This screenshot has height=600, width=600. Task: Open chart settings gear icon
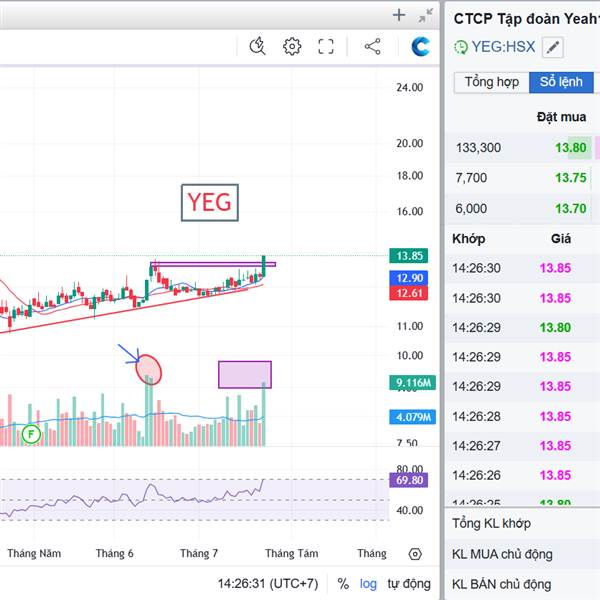(292, 47)
